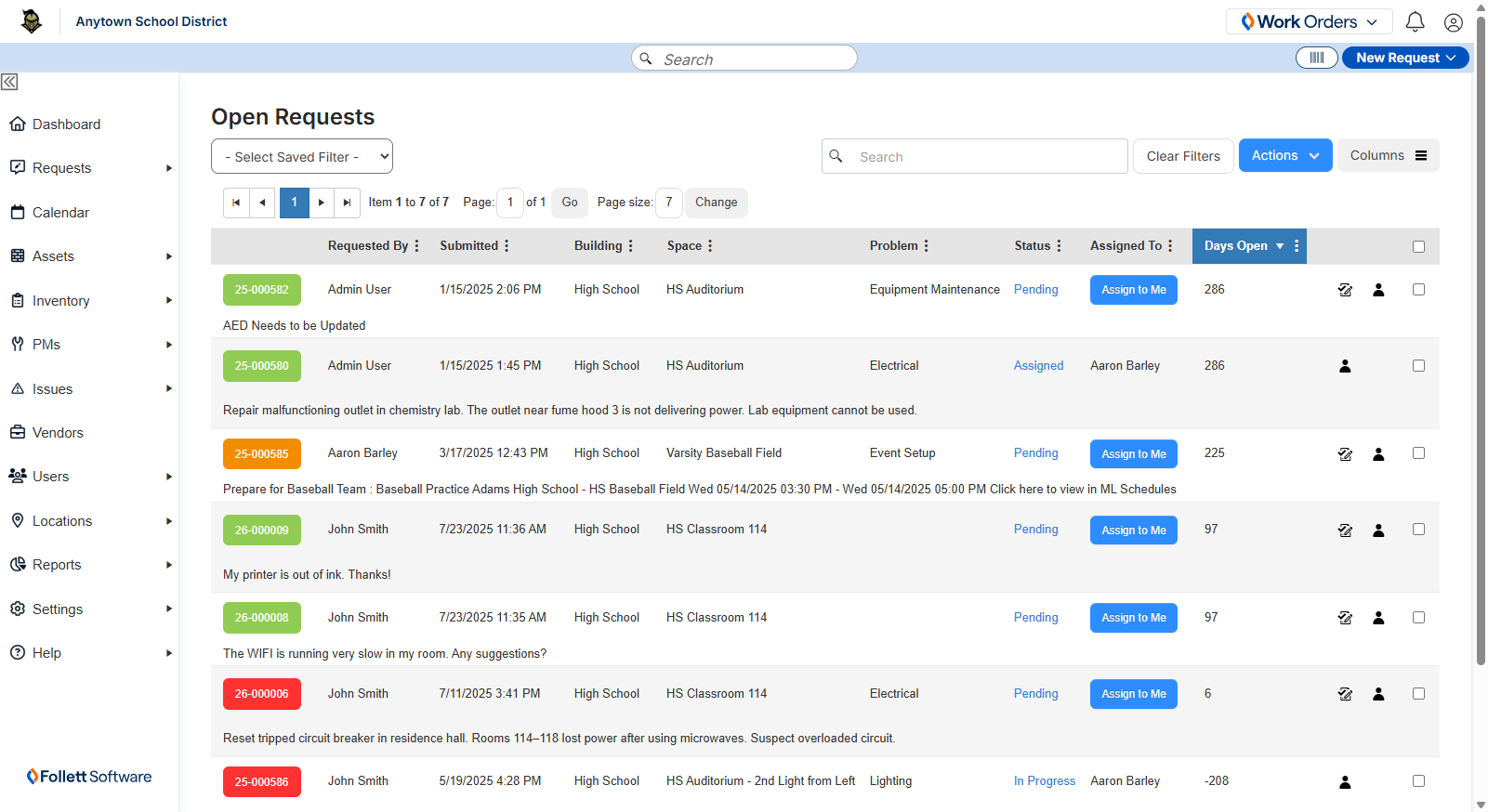Screen dimensions: 1488x812
Task: Open the Actions dropdown
Action: [1285, 155]
